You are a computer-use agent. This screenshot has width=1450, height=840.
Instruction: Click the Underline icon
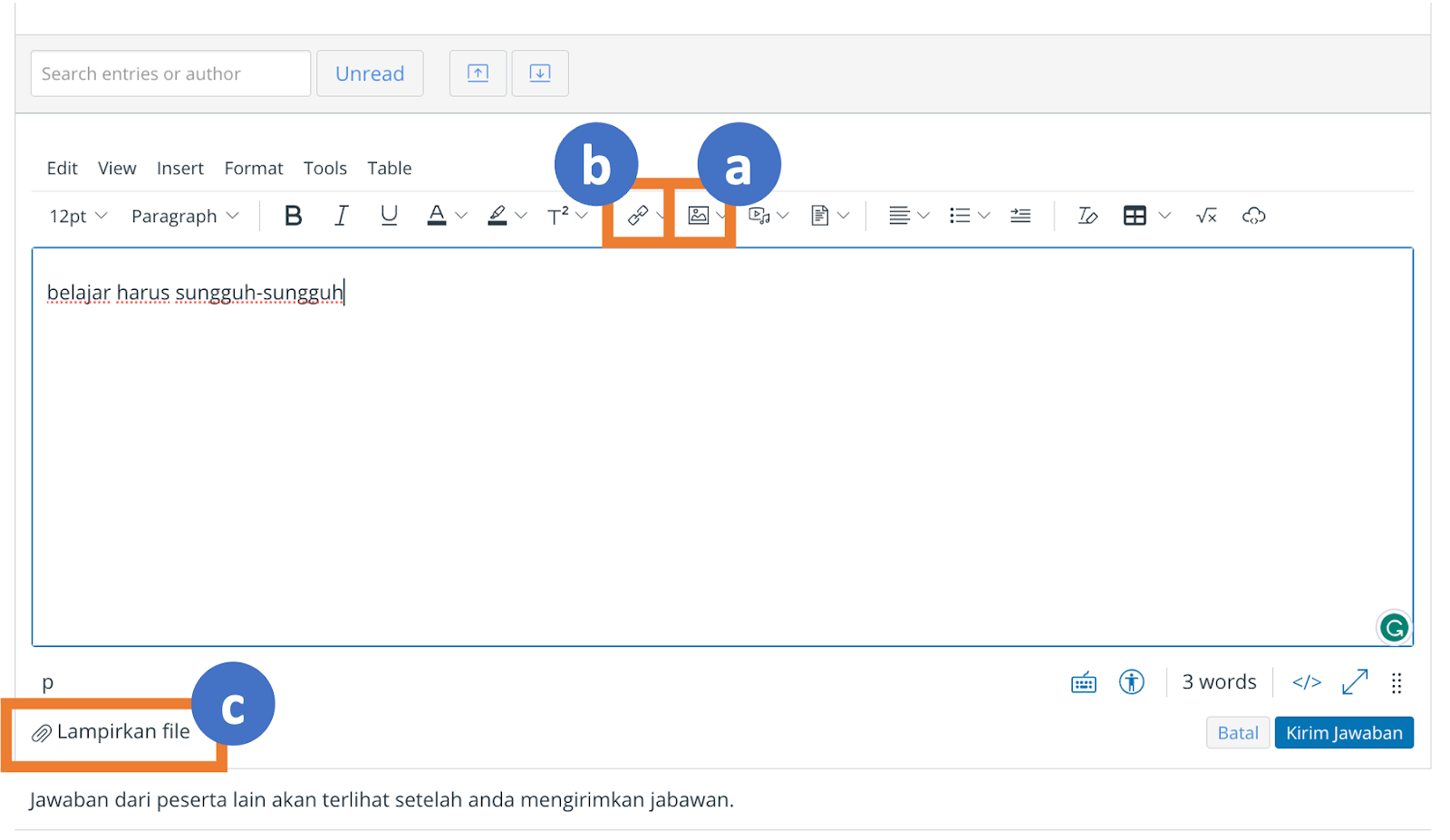[389, 216]
